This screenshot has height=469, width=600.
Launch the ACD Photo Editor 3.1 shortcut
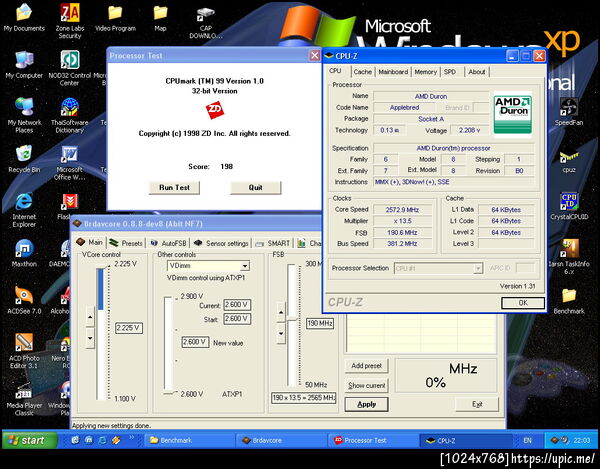click(24, 350)
